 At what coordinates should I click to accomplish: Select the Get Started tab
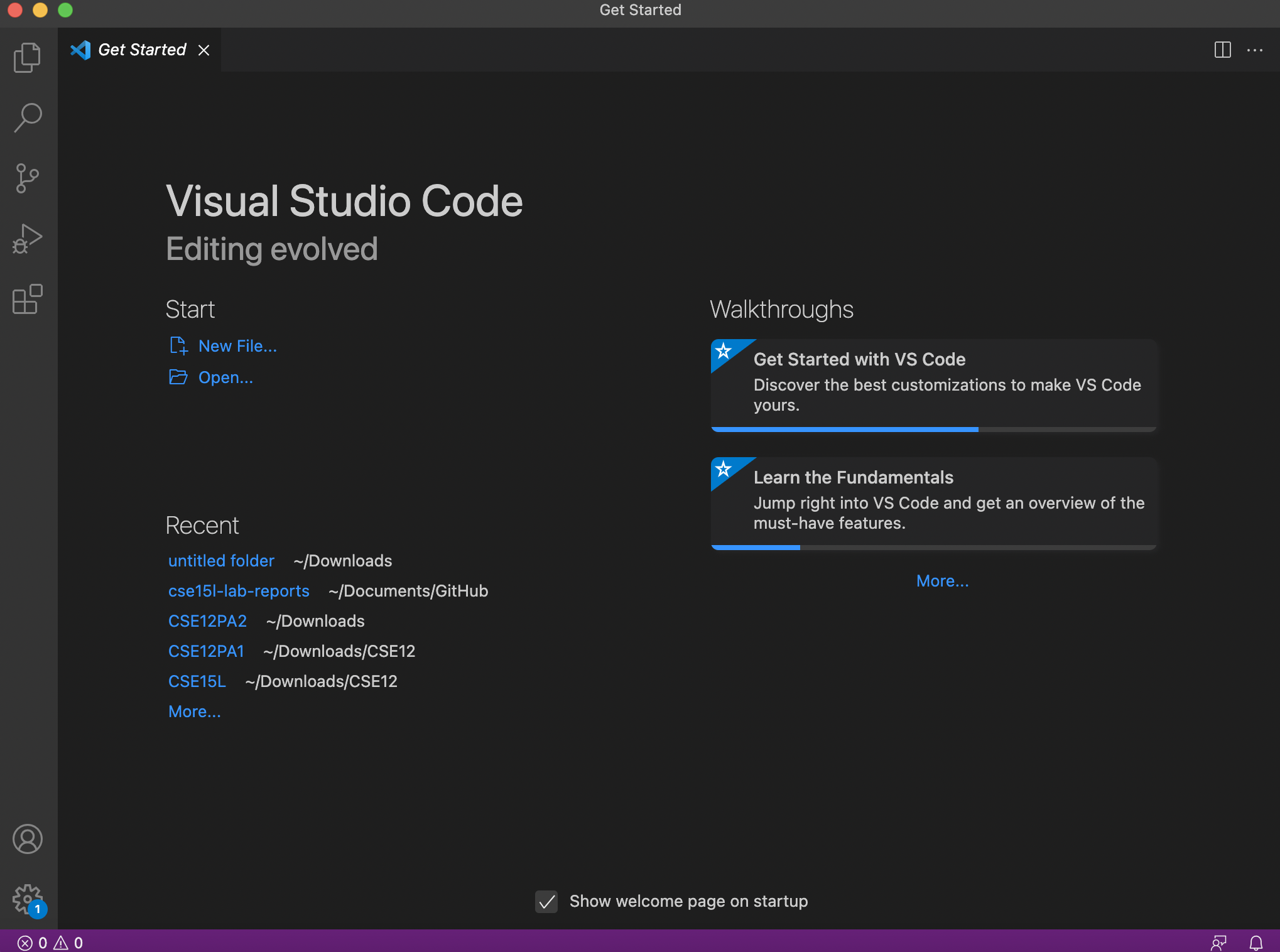(x=142, y=50)
